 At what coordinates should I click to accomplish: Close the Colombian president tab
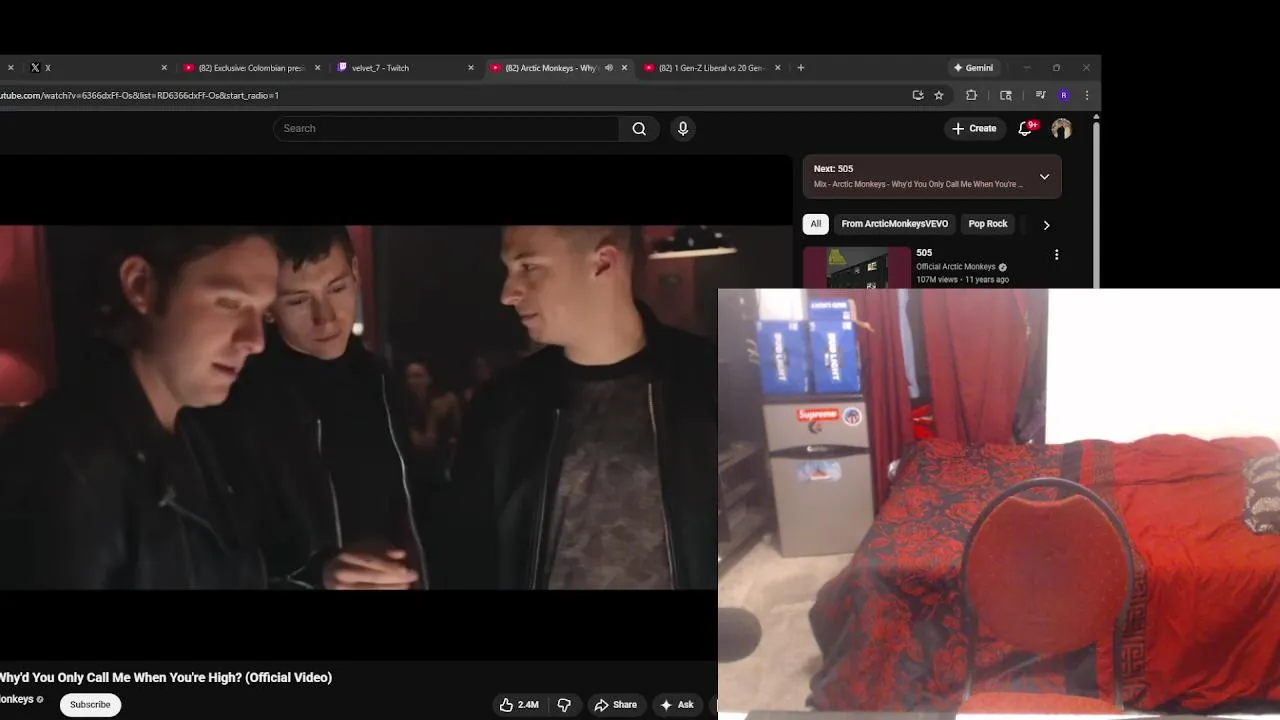coord(318,68)
